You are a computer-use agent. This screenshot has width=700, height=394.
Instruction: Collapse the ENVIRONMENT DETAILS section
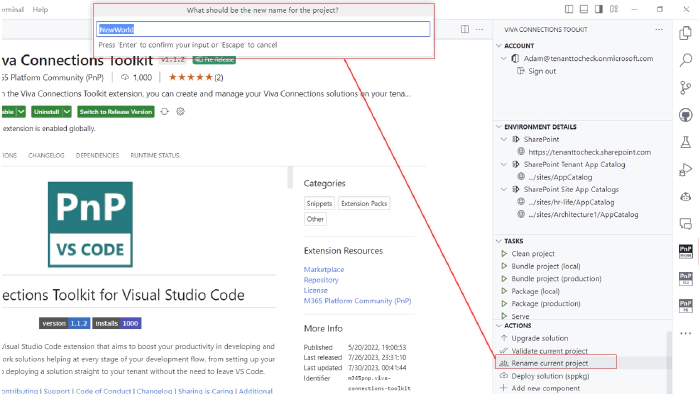[x=499, y=127]
